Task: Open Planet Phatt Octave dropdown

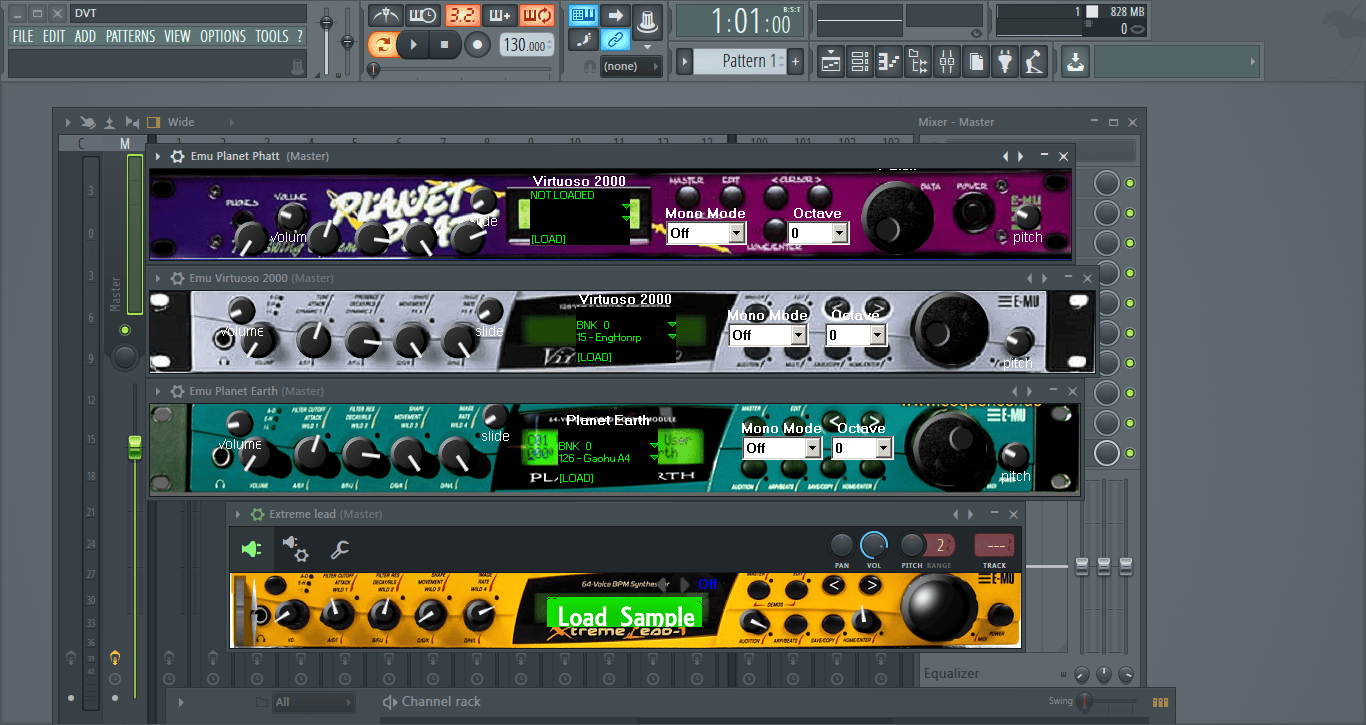Action: (817, 233)
